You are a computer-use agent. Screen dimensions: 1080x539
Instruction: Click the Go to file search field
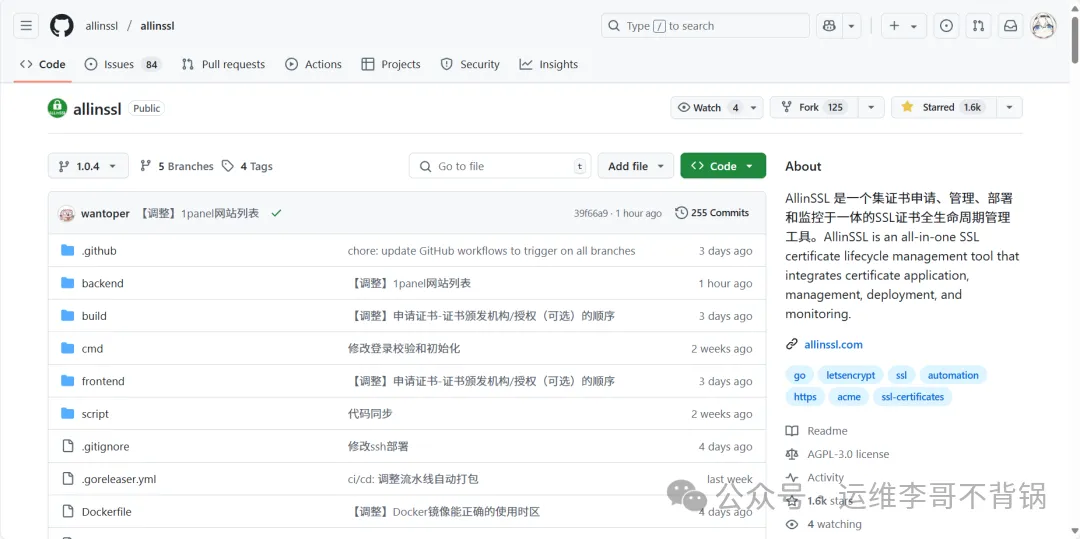[500, 166]
